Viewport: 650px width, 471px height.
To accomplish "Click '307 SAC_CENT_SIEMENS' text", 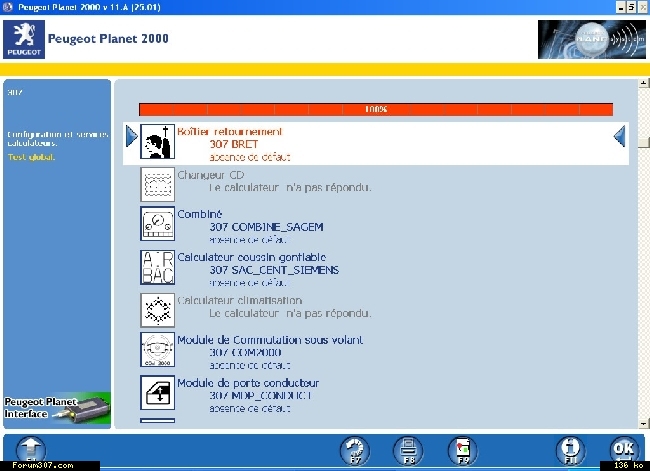I will 274,270.
